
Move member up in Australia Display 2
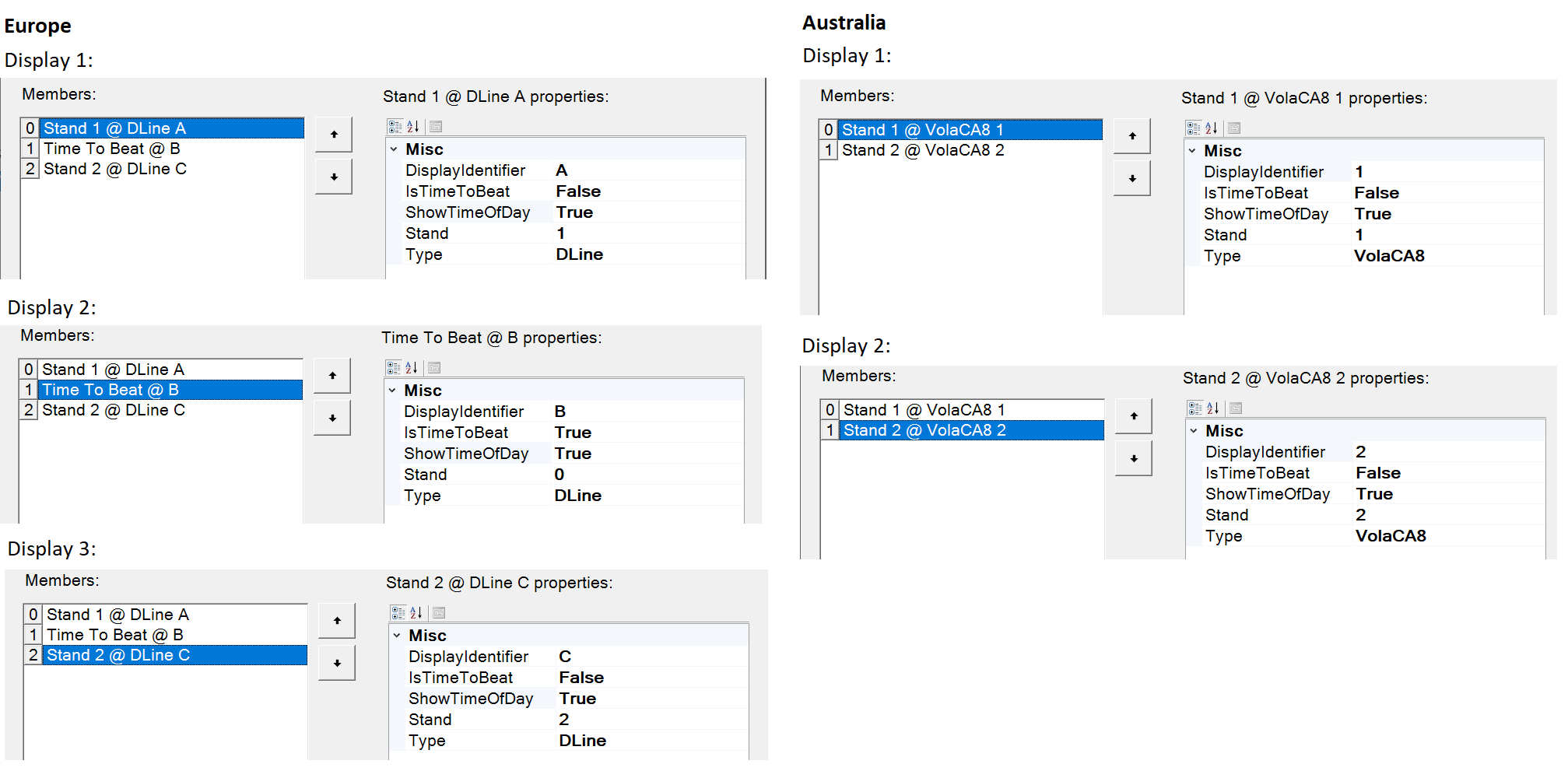point(1134,416)
